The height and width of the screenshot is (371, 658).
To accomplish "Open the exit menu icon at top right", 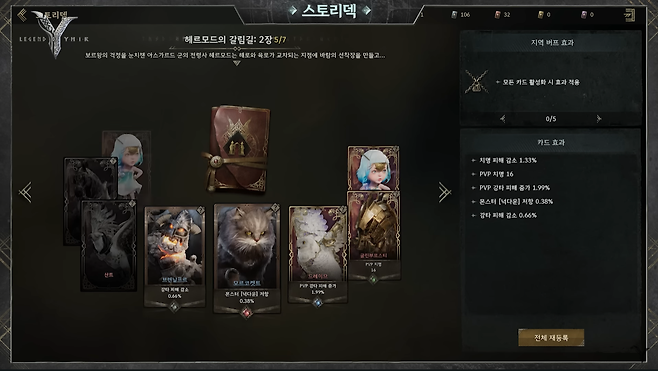I will tap(629, 15).
